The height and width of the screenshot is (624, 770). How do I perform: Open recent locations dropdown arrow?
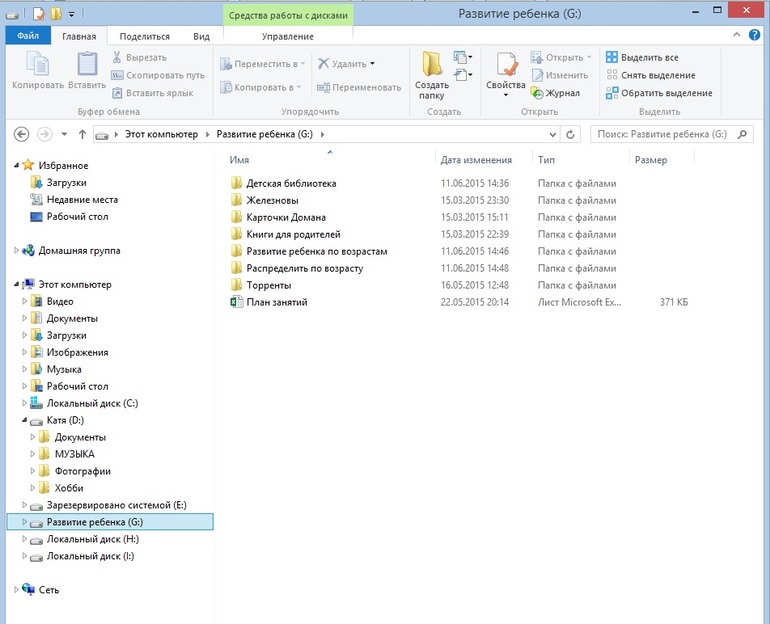(x=64, y=134)
